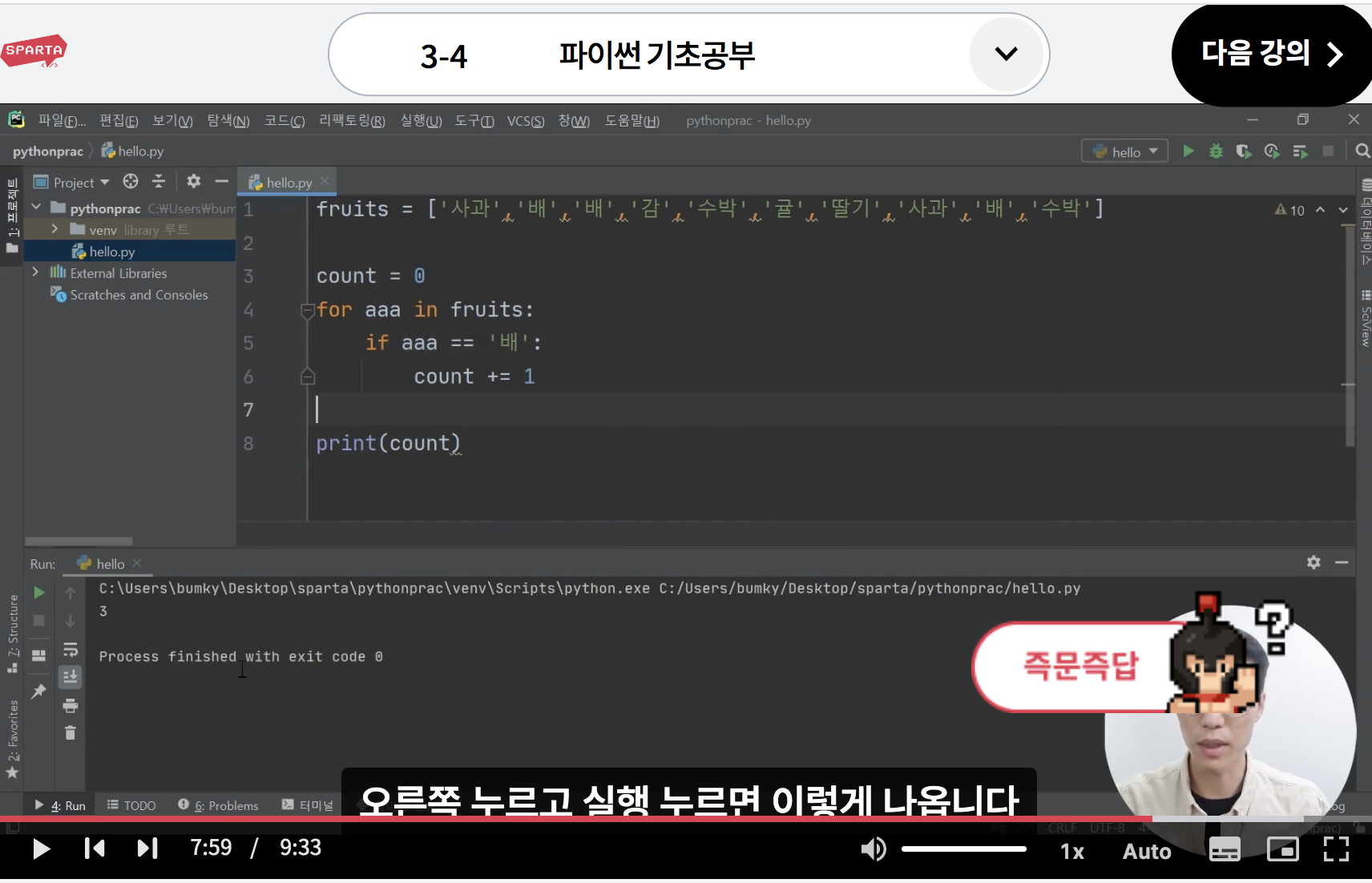The height and width of the screenshot is (883, 1372).
Task: Open the 도구(T) menu
Action: (474, 121)
